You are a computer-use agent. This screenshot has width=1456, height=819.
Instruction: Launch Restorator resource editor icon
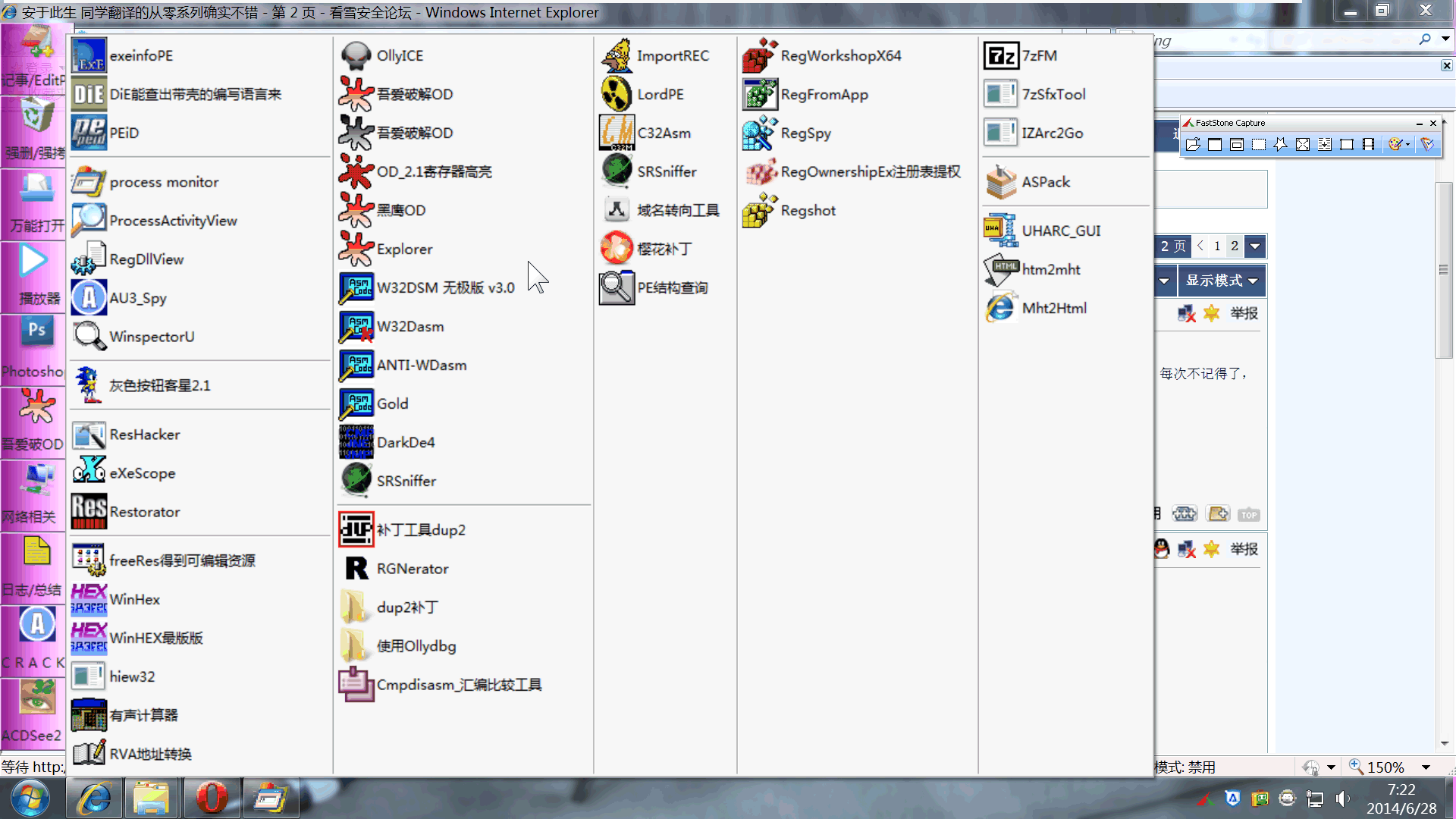89,512
